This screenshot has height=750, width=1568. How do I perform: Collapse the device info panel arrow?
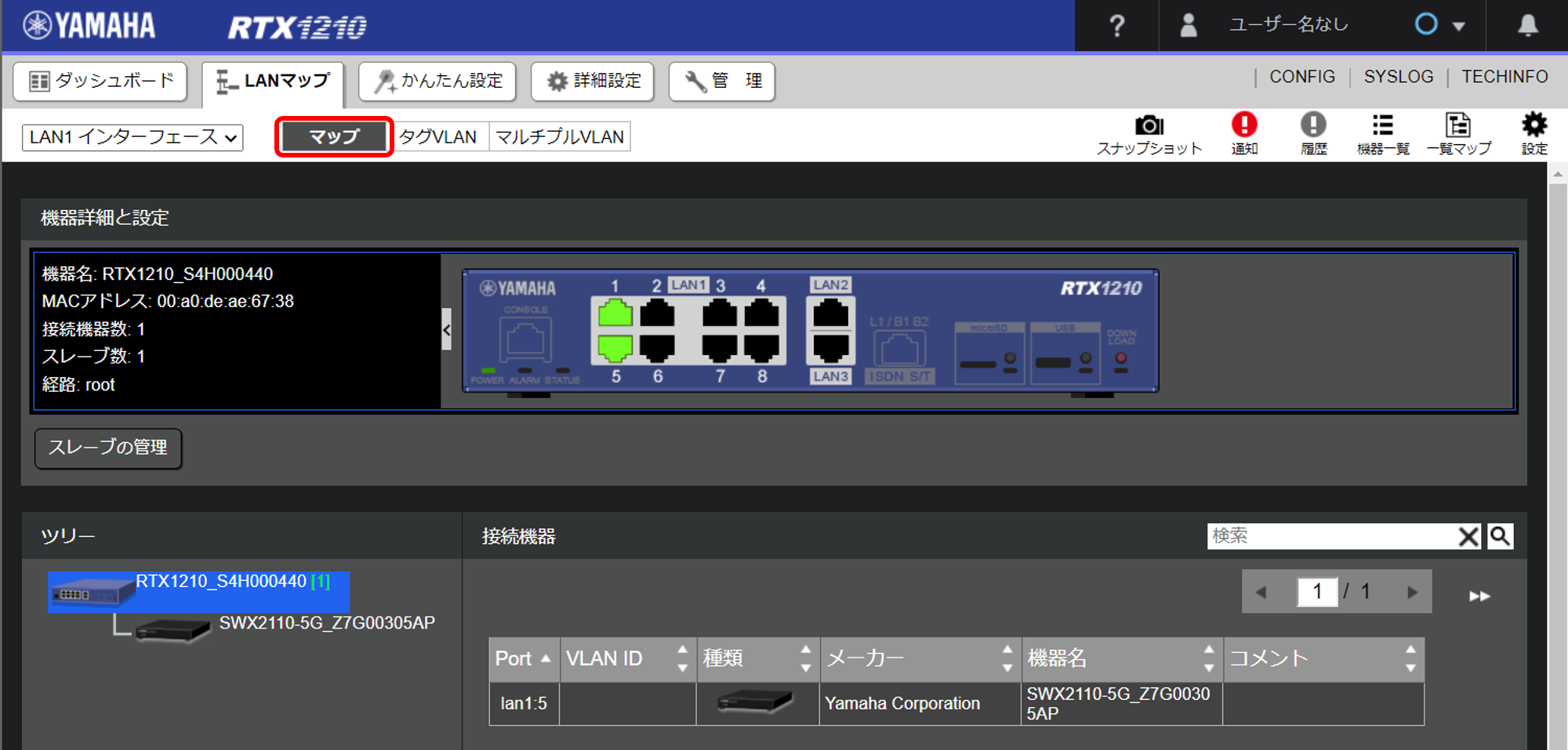[446, 329]
